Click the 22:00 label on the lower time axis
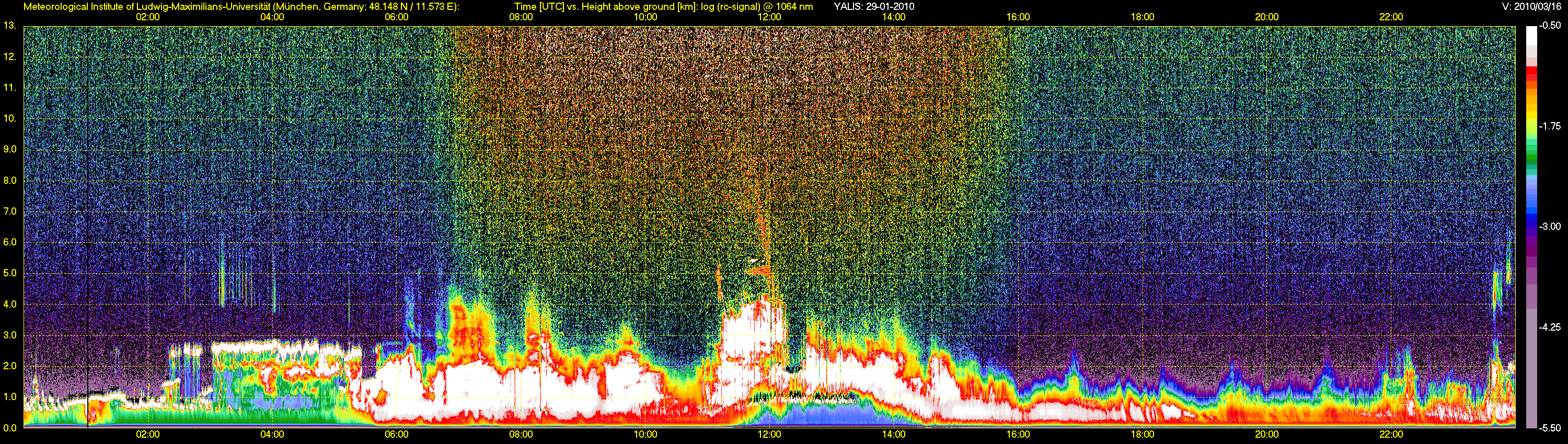The height and width of the screenshot is (444, 1568). [x=1391, y=434]
